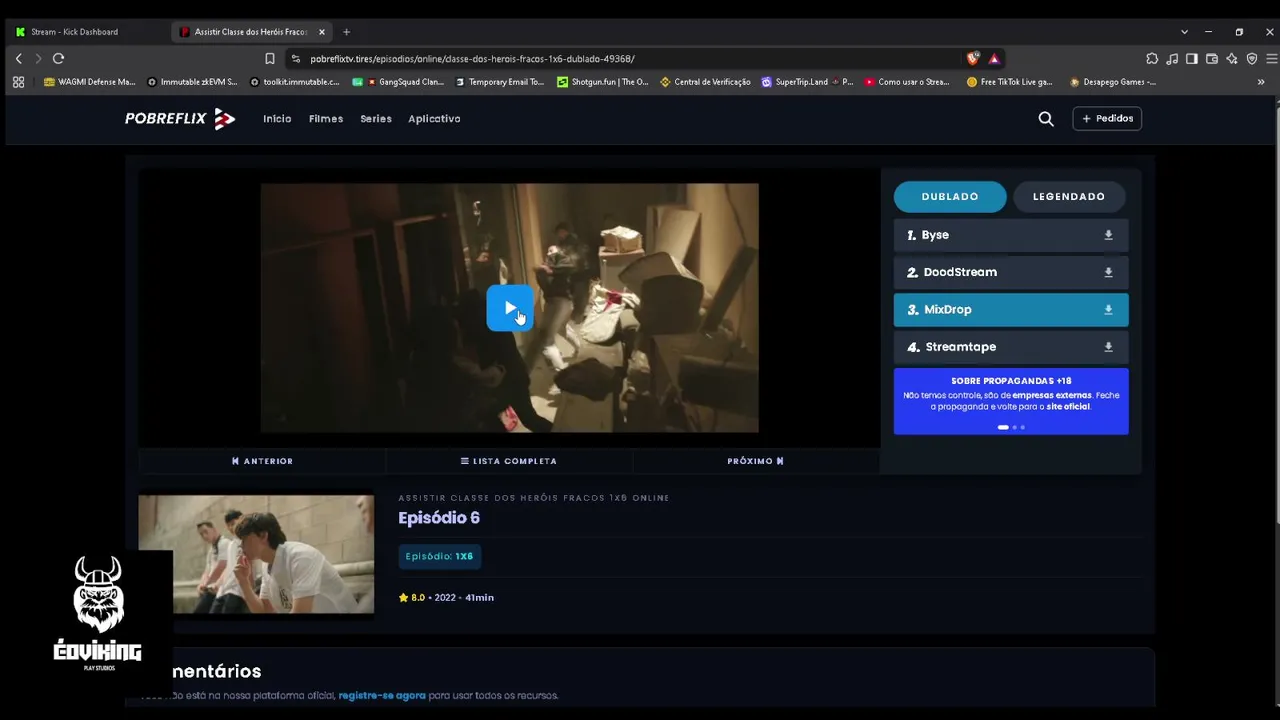Image resolution: width=1280 pixels, height=720 pixels.
Task: Open the media control music-note icon
Action: tap(1172, 59)
